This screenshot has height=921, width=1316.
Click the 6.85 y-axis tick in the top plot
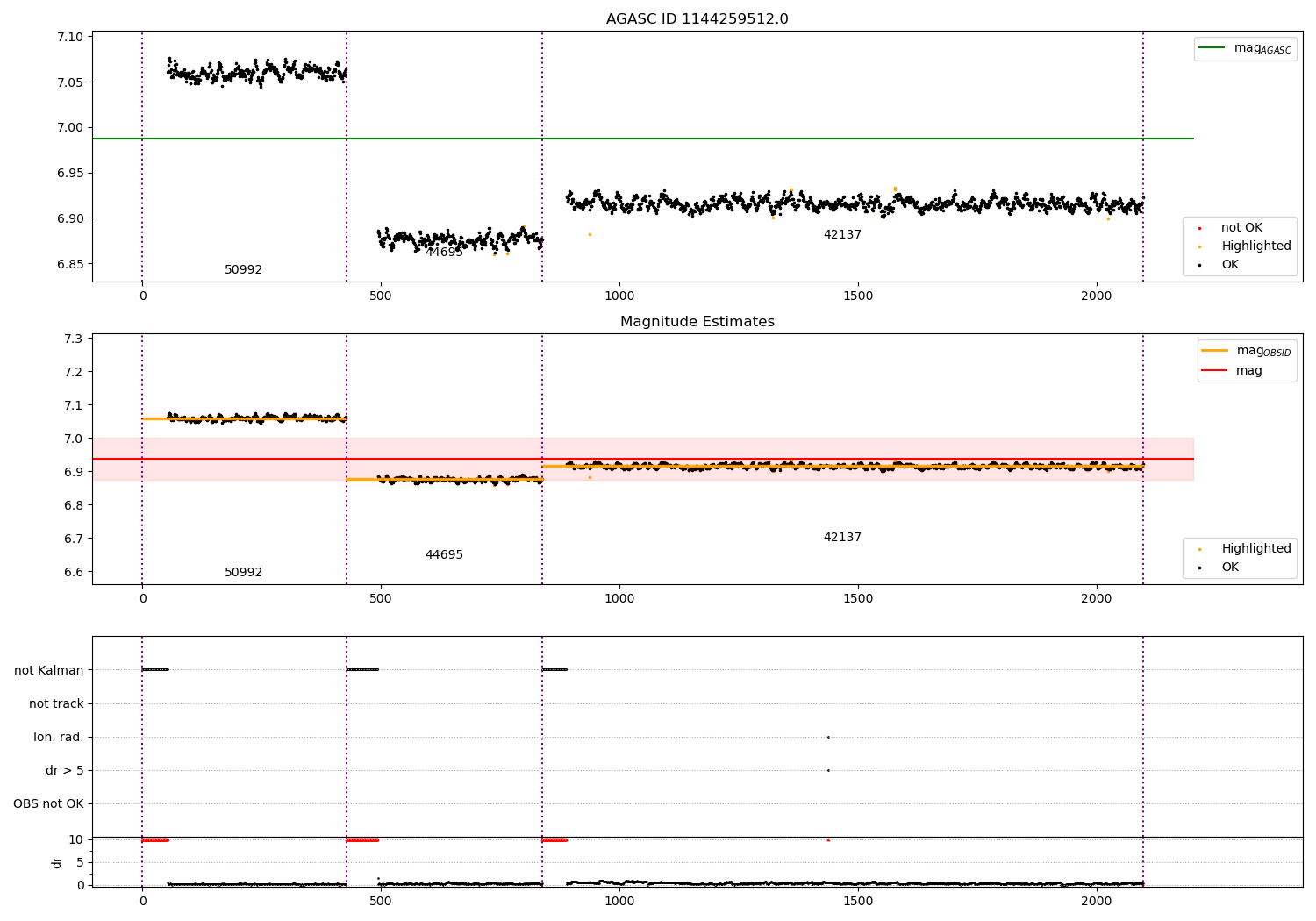(x=70, y=264)
